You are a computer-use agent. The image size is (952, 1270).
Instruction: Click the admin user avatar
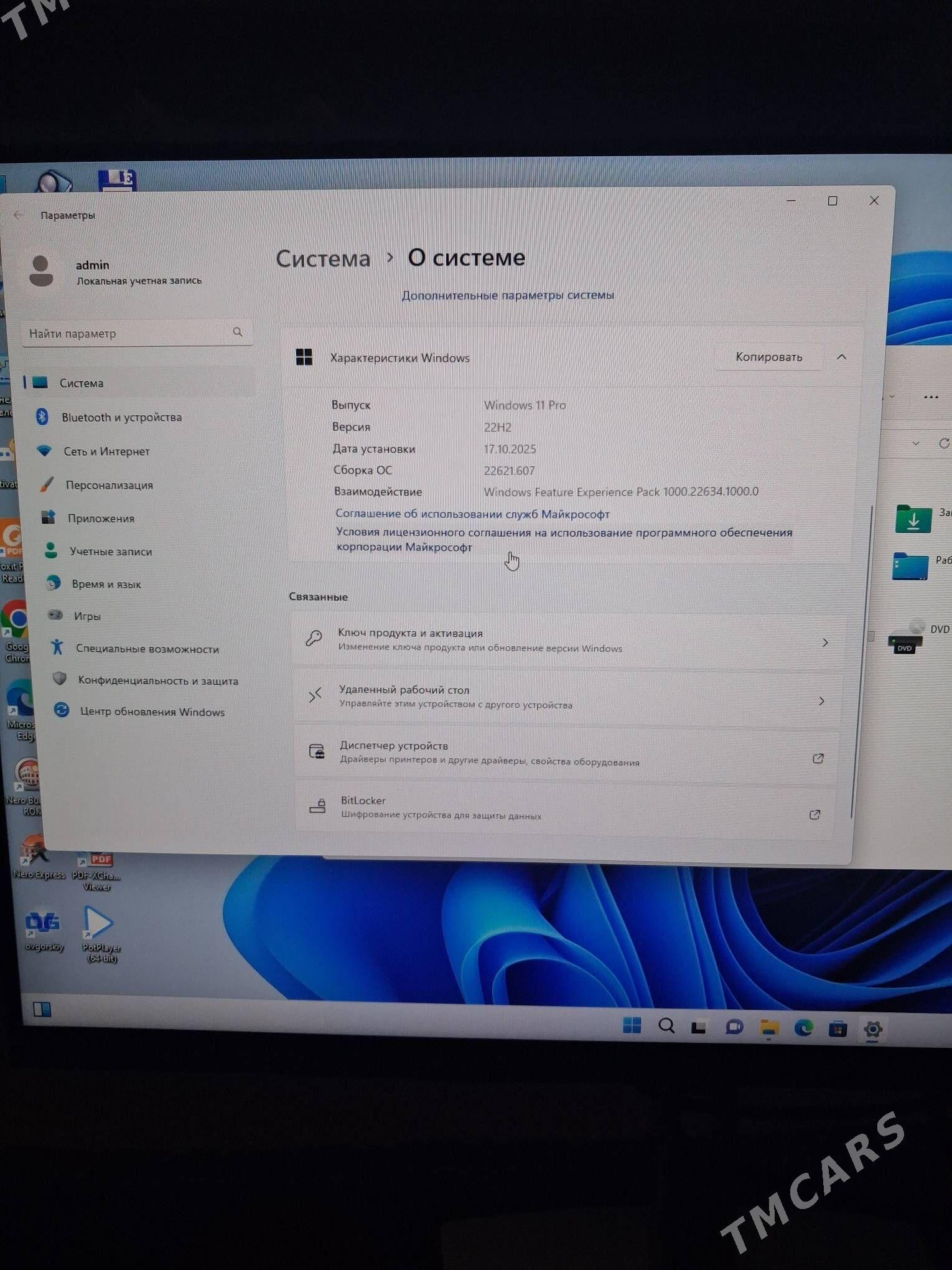[41, 271]
